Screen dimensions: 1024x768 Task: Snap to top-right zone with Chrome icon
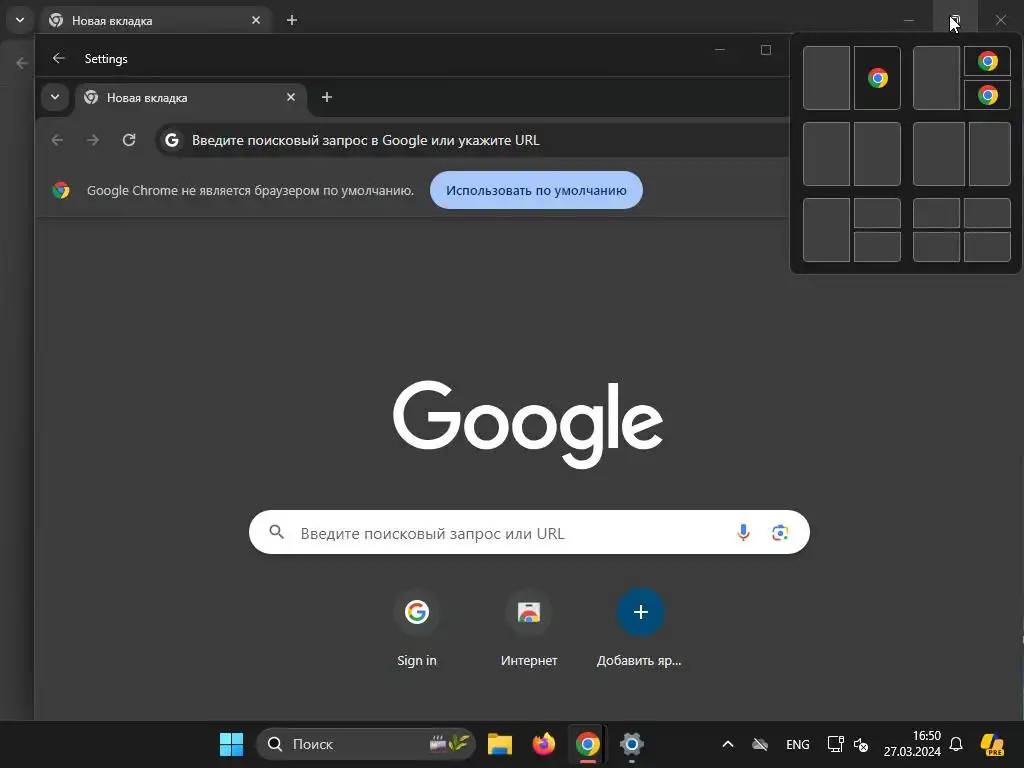pyautogui.click(x=987, y=61)
